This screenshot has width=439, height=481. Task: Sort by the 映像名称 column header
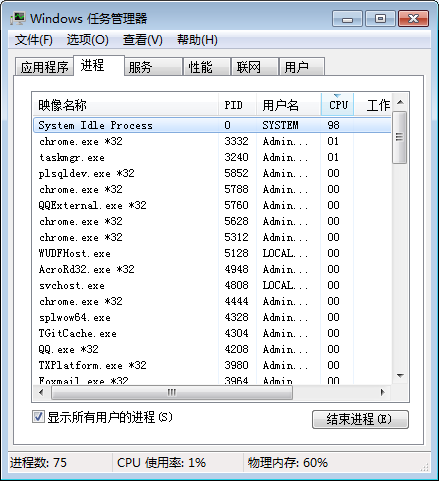click(126, 105)
